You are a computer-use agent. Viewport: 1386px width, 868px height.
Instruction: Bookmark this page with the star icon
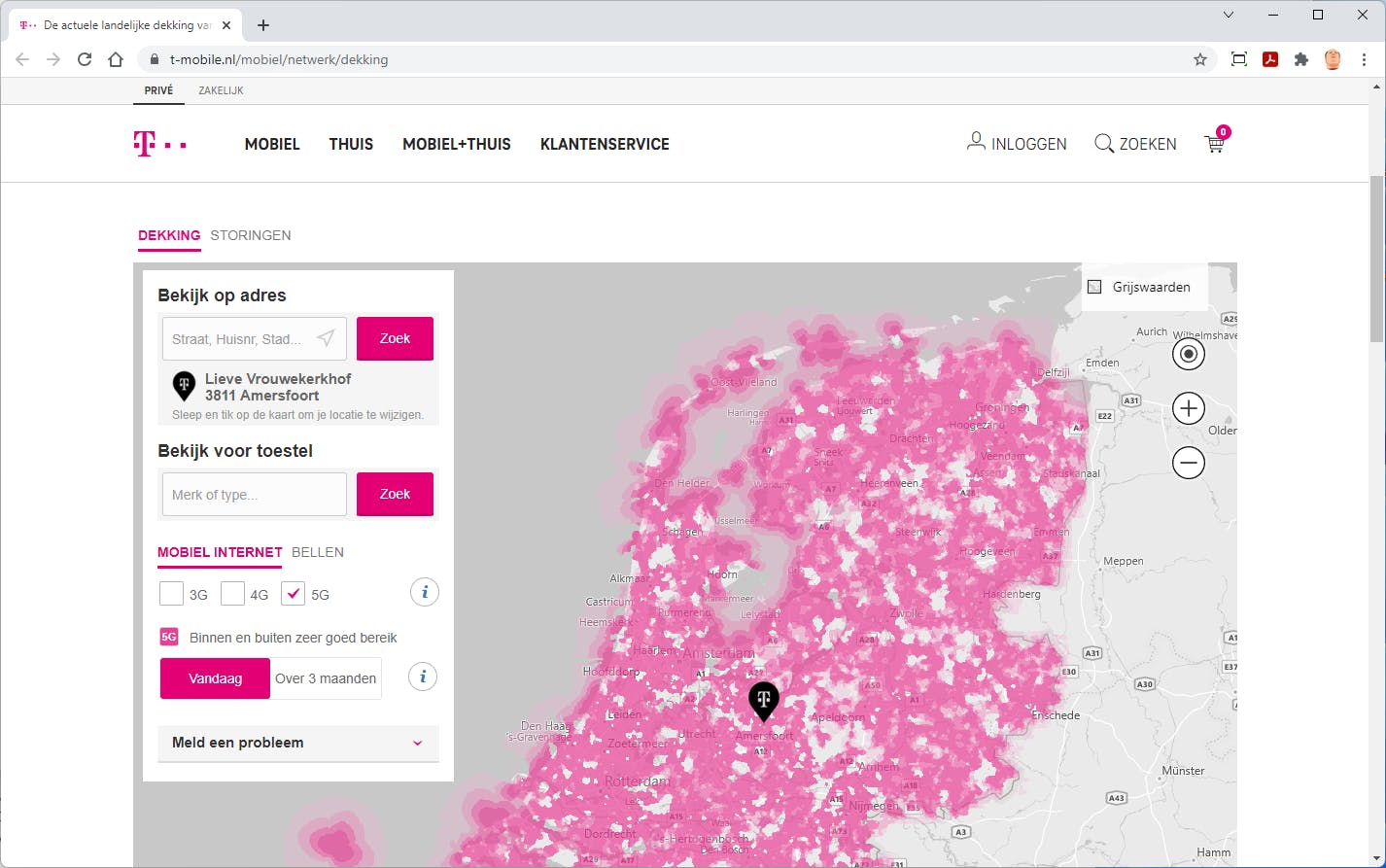(x=1200, y=59)
